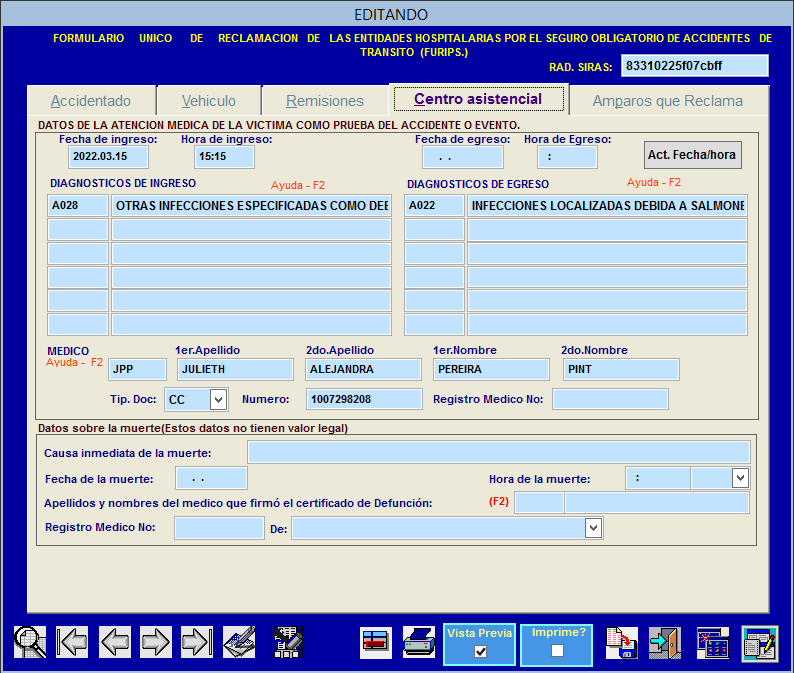
Task: Click the OTRAS INFECCIONES ESPECIFICADAS description field
Action: coord(251,206)
